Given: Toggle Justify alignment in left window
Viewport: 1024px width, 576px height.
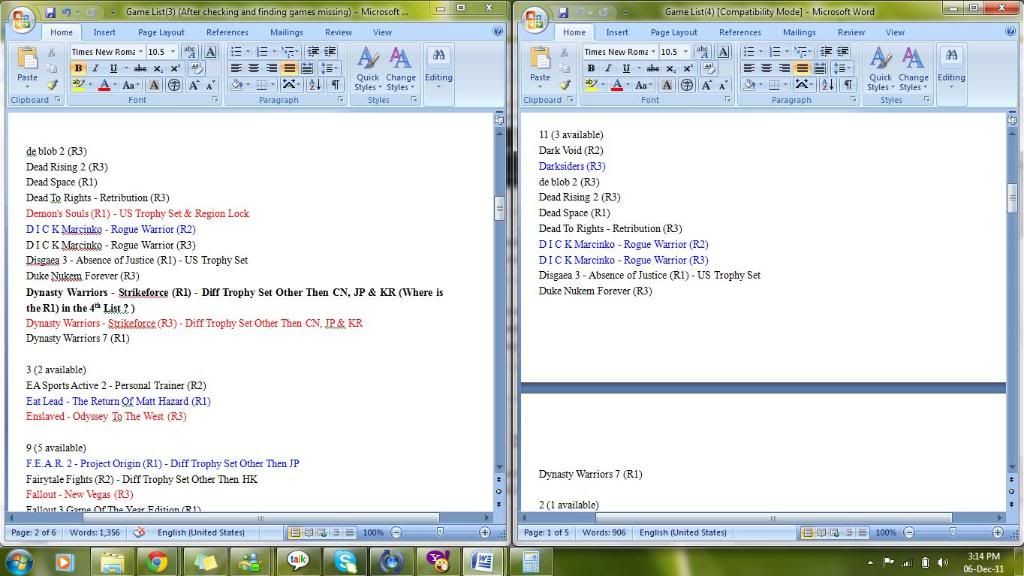Looking at the screenshot, I should [x=289, y=68].
